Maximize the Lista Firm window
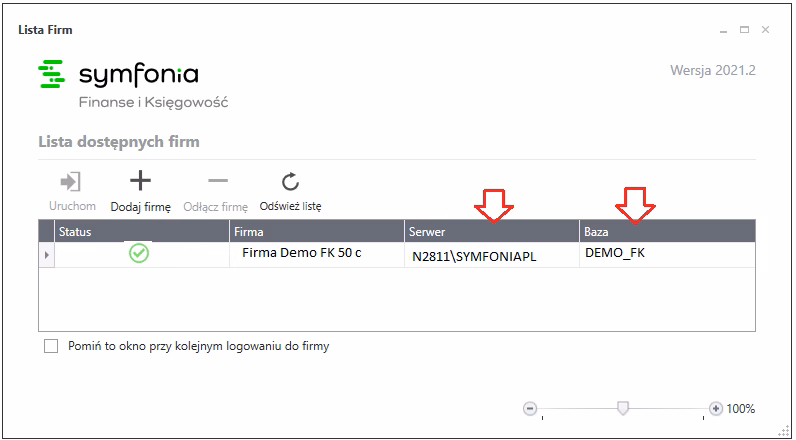This screenshot has width=796, height=440. [744, 30]
